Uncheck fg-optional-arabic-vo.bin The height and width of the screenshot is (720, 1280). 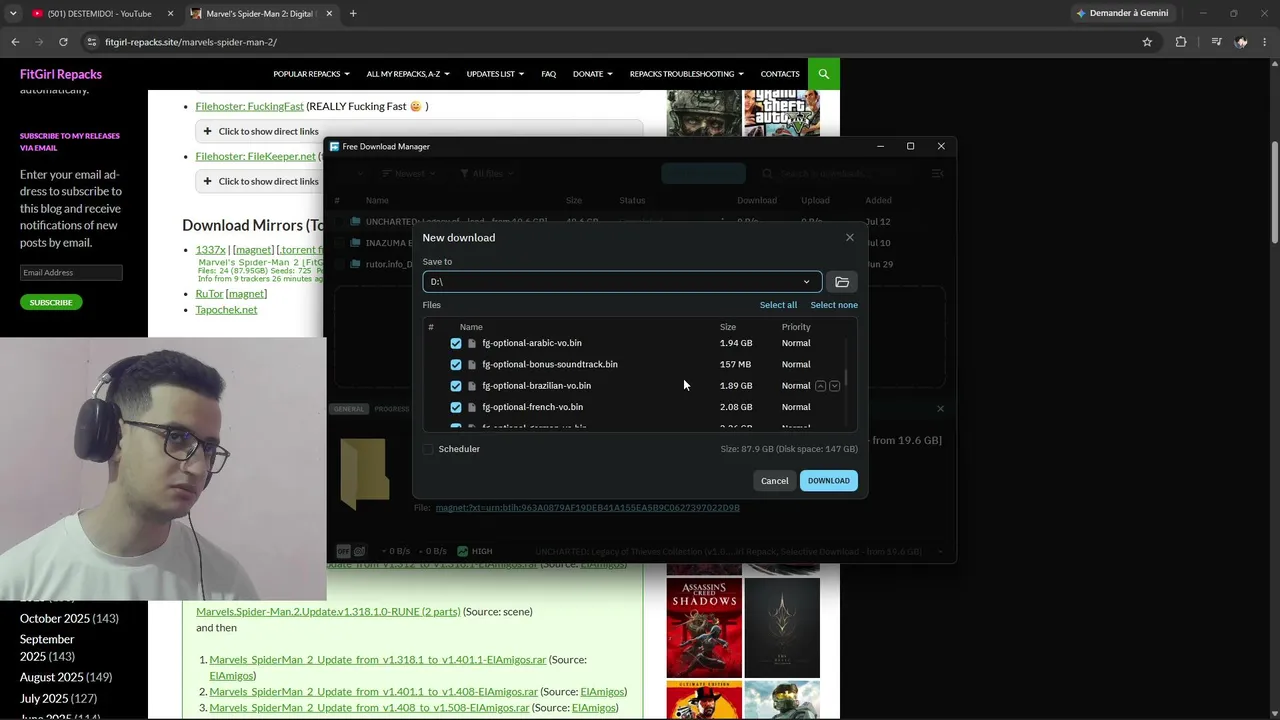click(456, 343)
